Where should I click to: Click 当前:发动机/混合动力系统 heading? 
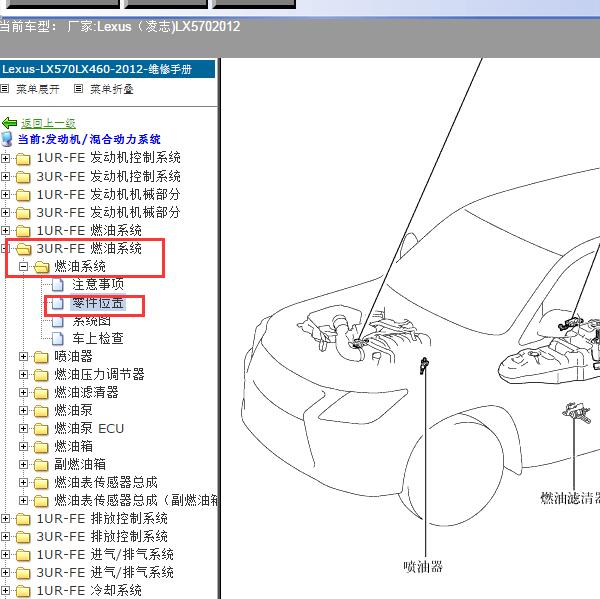89,139
